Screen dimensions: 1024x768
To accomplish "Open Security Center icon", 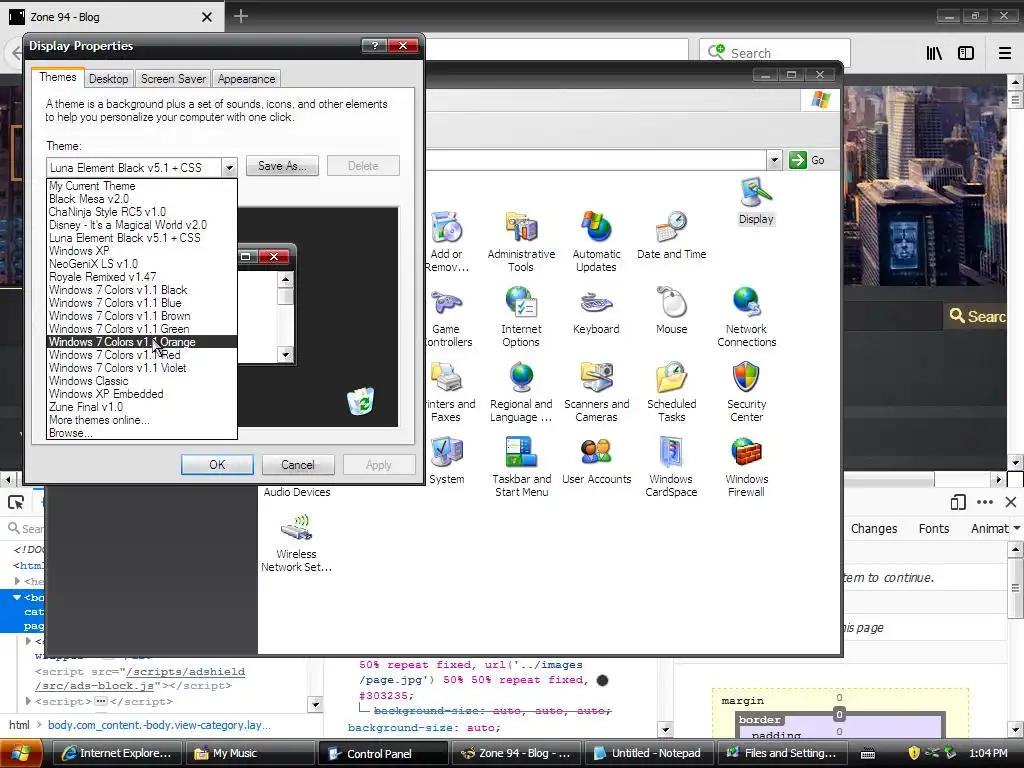I will coord(746,392).
